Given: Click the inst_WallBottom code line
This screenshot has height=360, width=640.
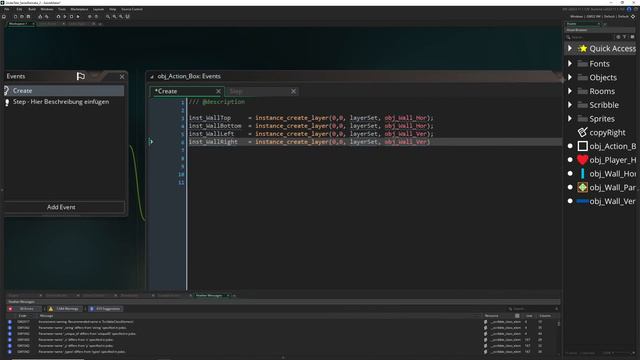Looking at the screenshot, I should pyautogui.click(x=311, y=126).
